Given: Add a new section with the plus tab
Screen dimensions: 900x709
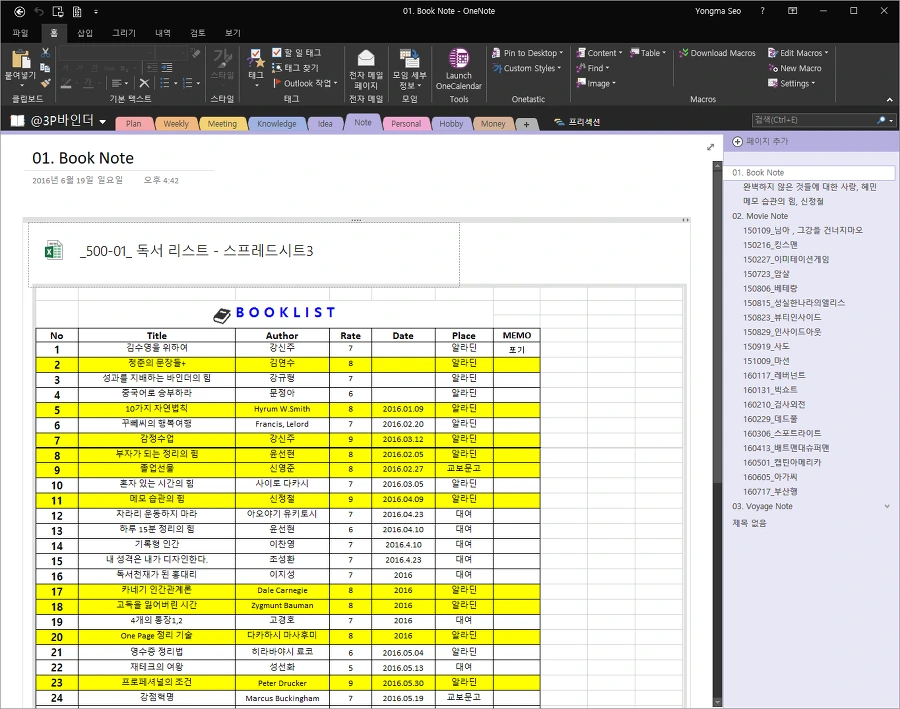Looking at the screenshot, I should click(x=526, y=124).
